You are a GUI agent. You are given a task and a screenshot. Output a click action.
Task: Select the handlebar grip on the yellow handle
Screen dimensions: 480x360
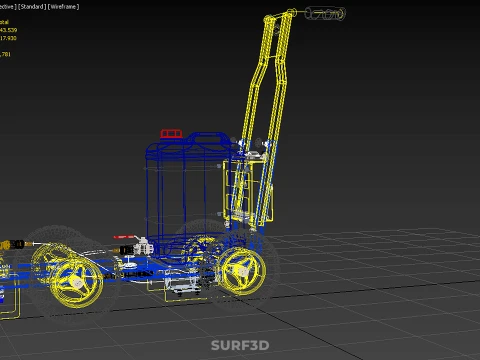tap(325, 14)
